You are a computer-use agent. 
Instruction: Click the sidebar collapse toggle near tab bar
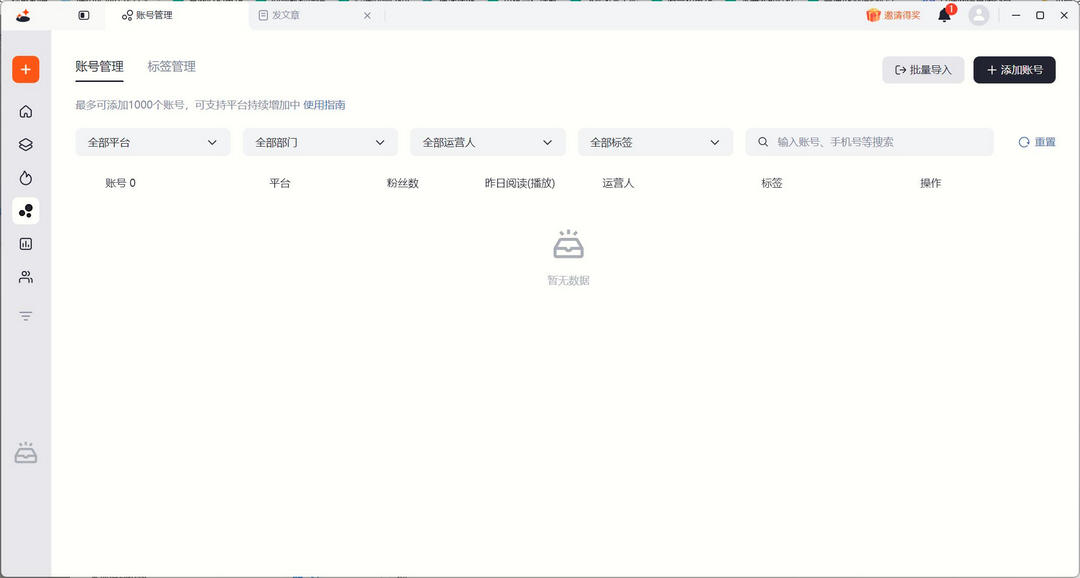tap(83, 15)
